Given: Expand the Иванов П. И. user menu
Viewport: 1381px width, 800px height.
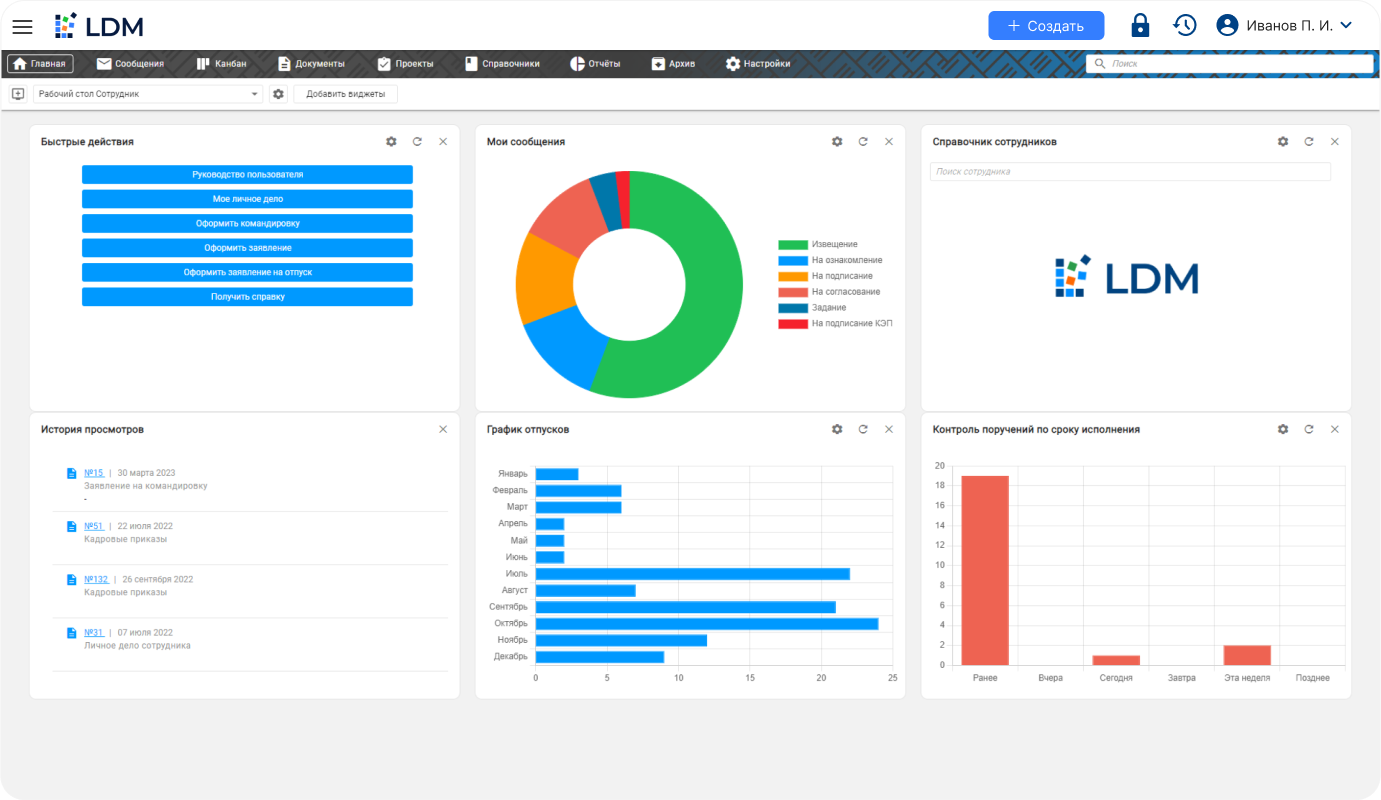Looking at the screenshot, I should [x=1346, y=26].
